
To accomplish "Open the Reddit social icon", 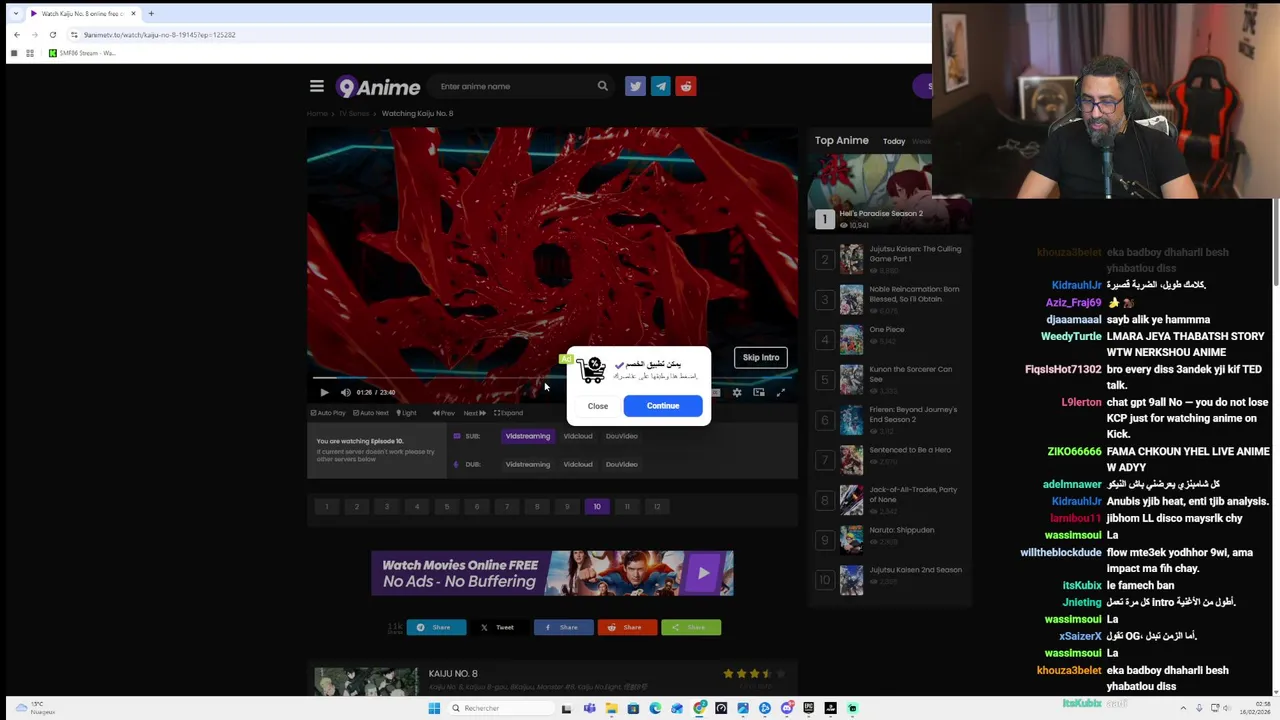I will (x=686, y=86).
